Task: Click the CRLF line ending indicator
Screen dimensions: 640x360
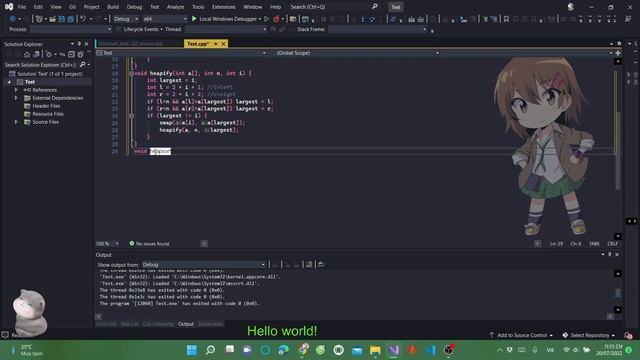Action: coord(612,244)
